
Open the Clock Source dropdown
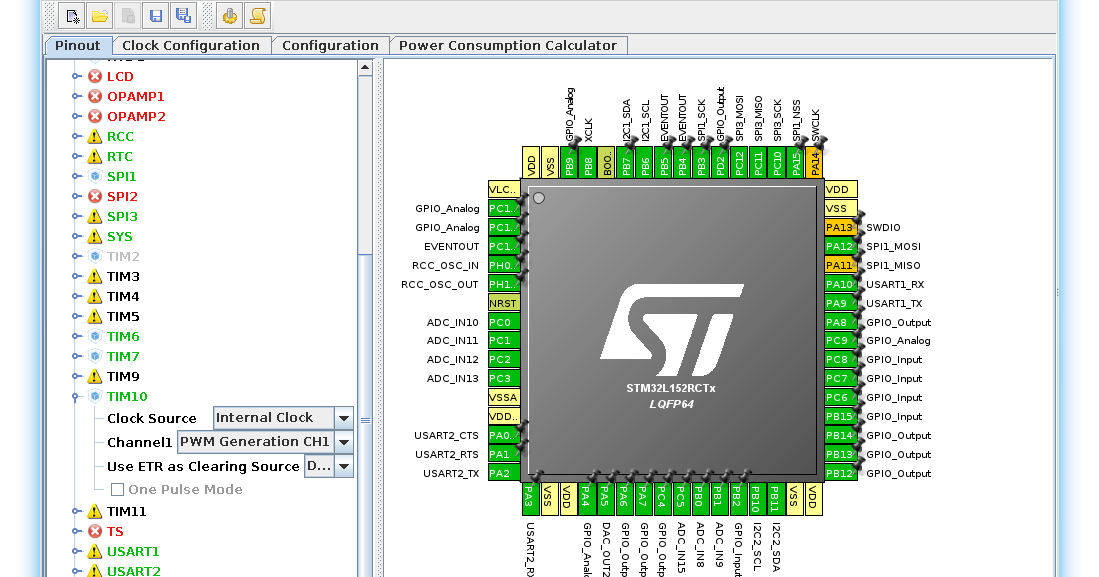pos(343,418)
